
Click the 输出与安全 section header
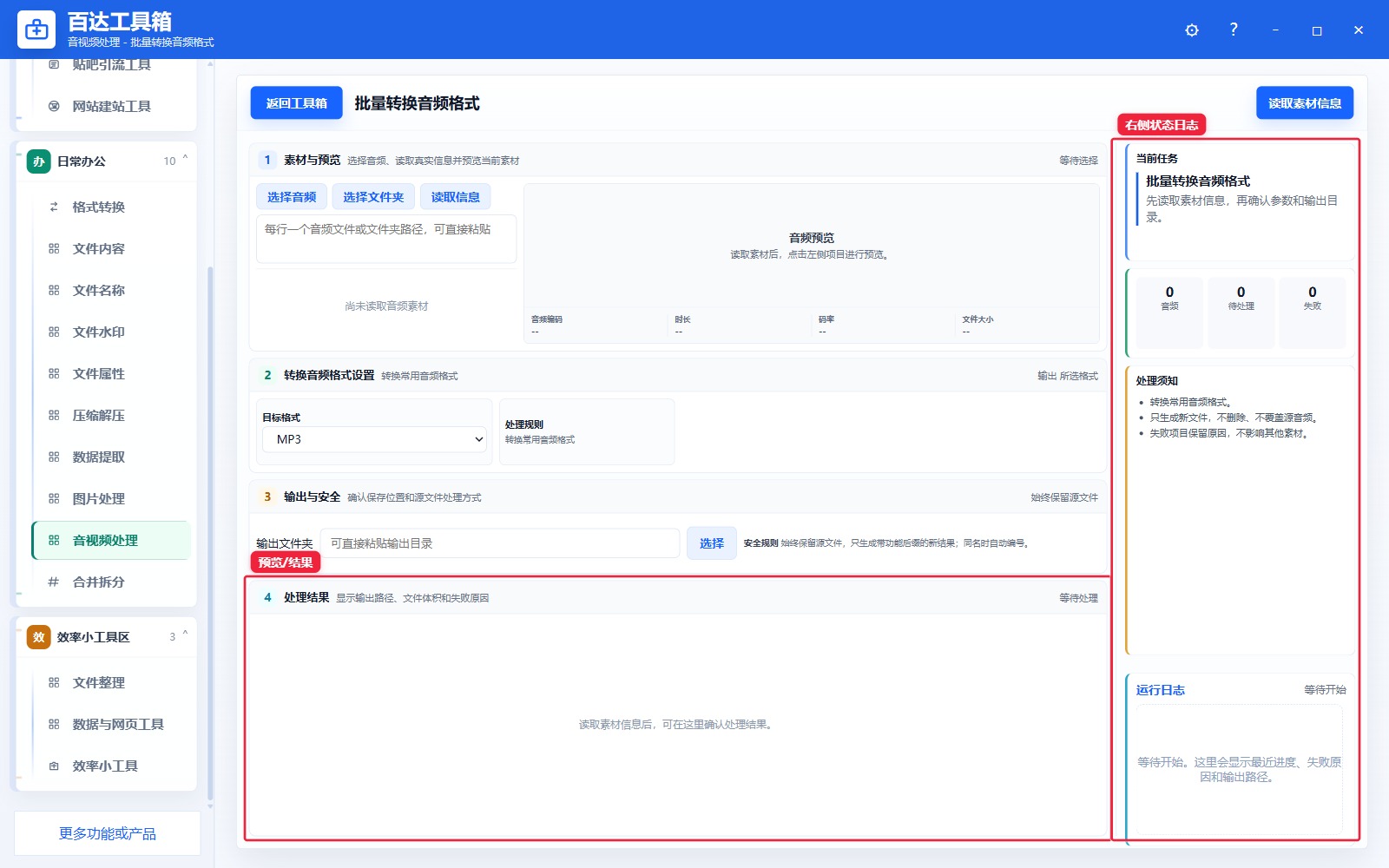(678, 496)
